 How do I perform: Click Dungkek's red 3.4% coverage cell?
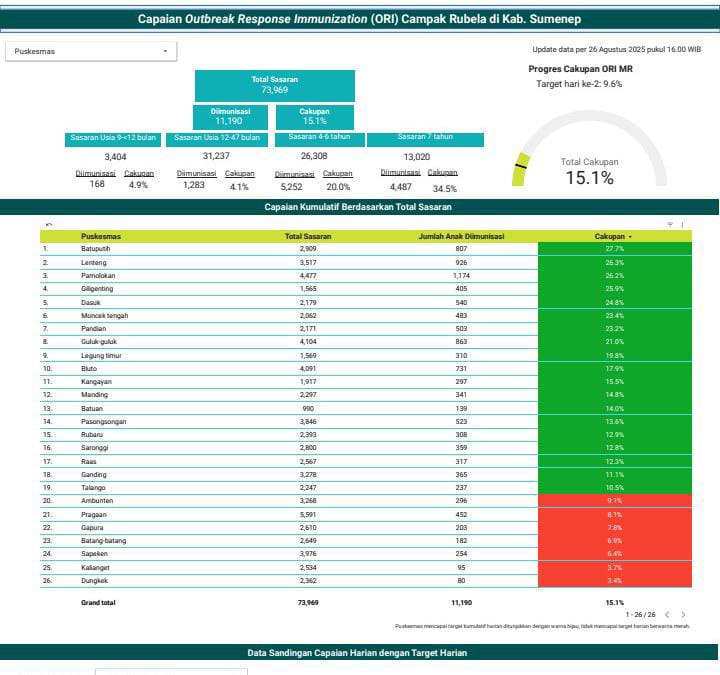tap(614, 580)
